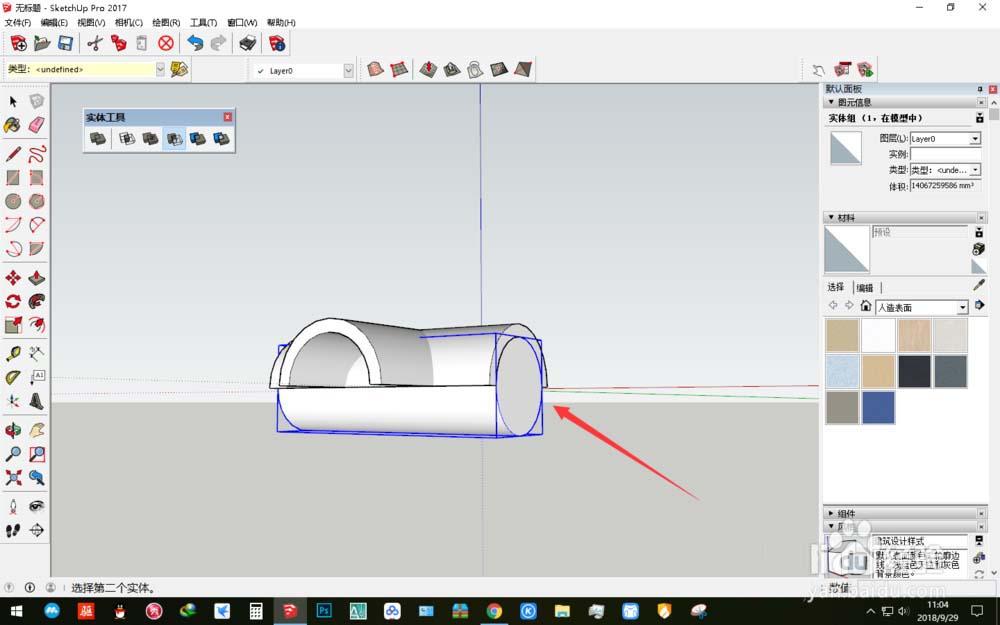Click the Print icon in toolbar
Viewport: 1000px width, 625px height.
pos(247,43)
